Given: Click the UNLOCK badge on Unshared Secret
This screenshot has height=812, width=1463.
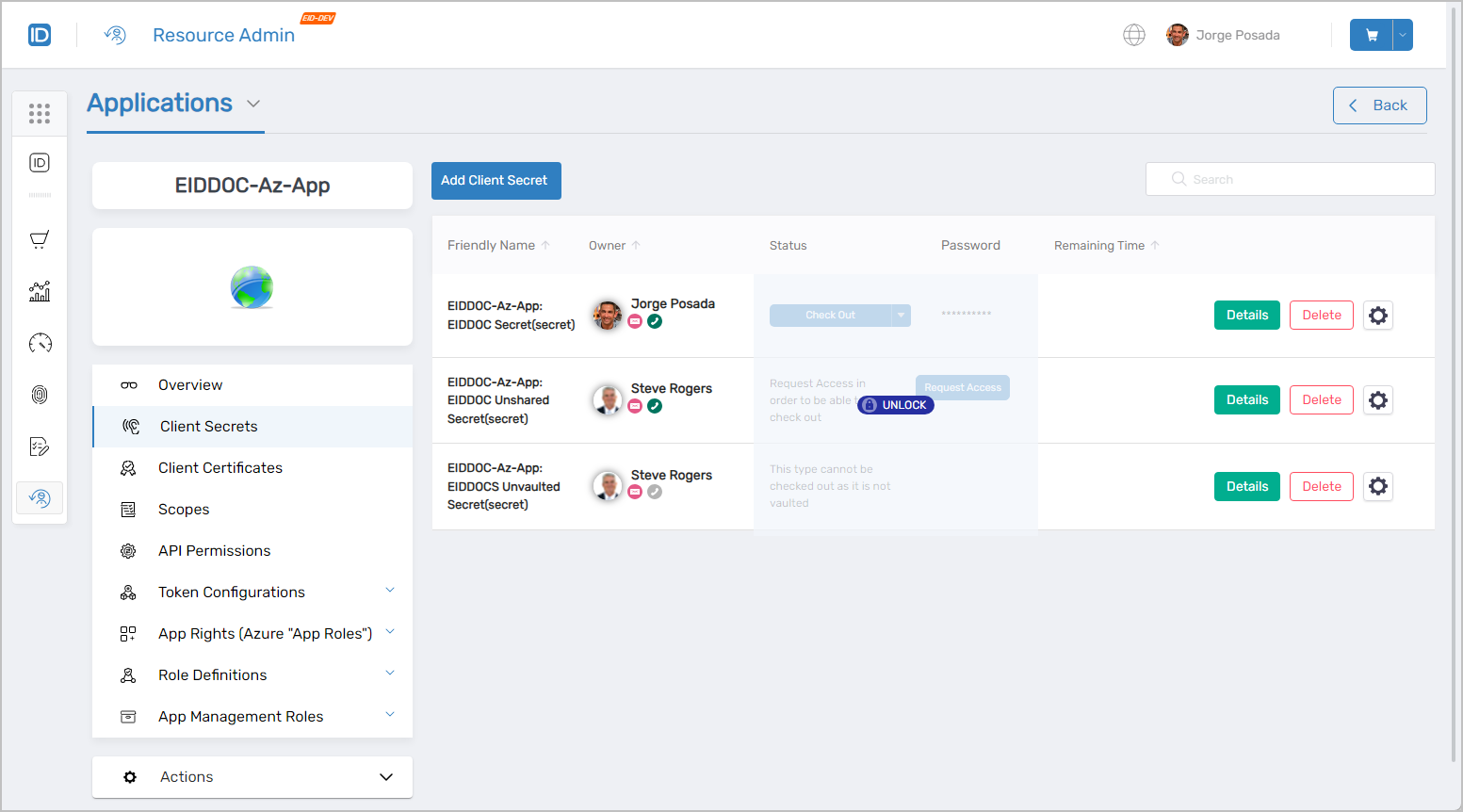Looking at the screenshot, I should point(896,405).
